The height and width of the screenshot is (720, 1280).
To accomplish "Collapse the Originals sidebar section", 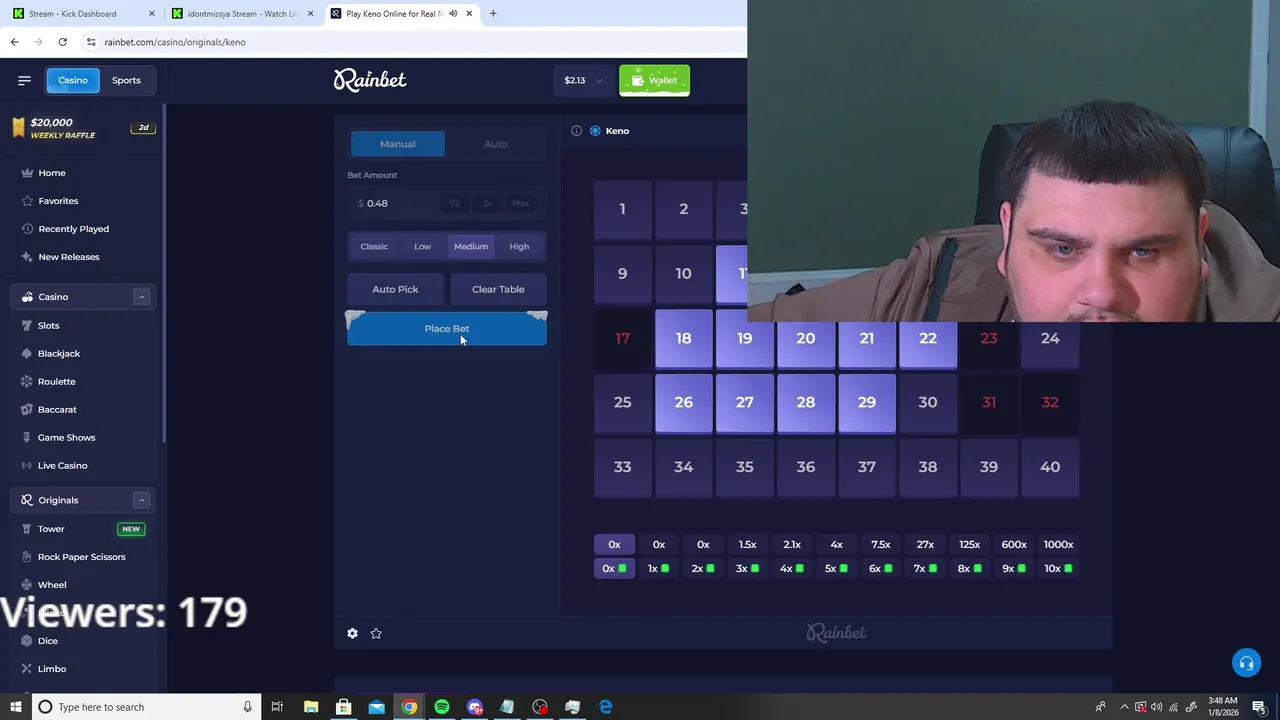I will pos(141,500).
